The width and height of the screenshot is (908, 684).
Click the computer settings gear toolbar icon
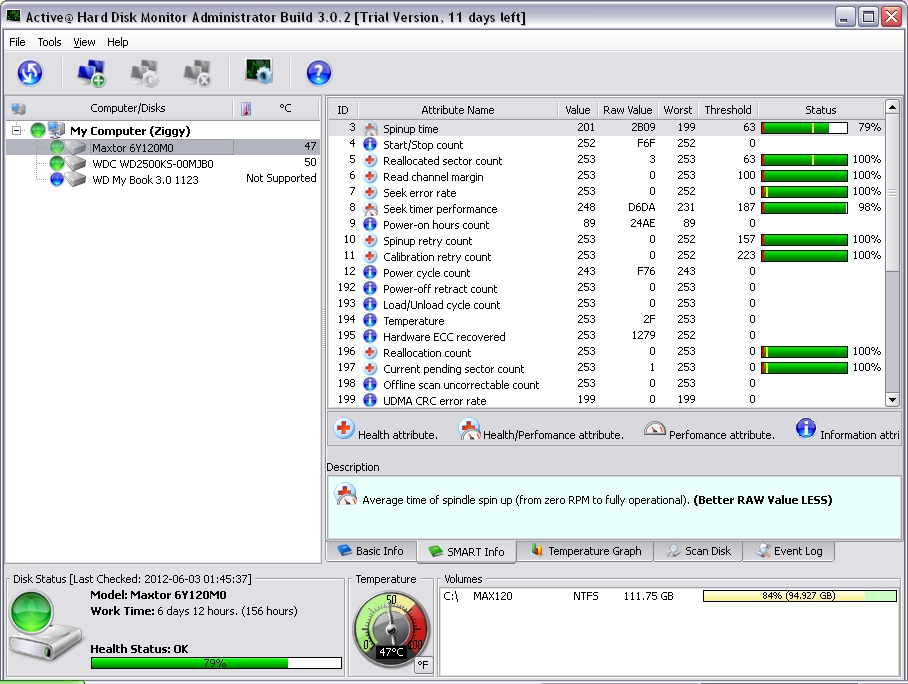144,73
